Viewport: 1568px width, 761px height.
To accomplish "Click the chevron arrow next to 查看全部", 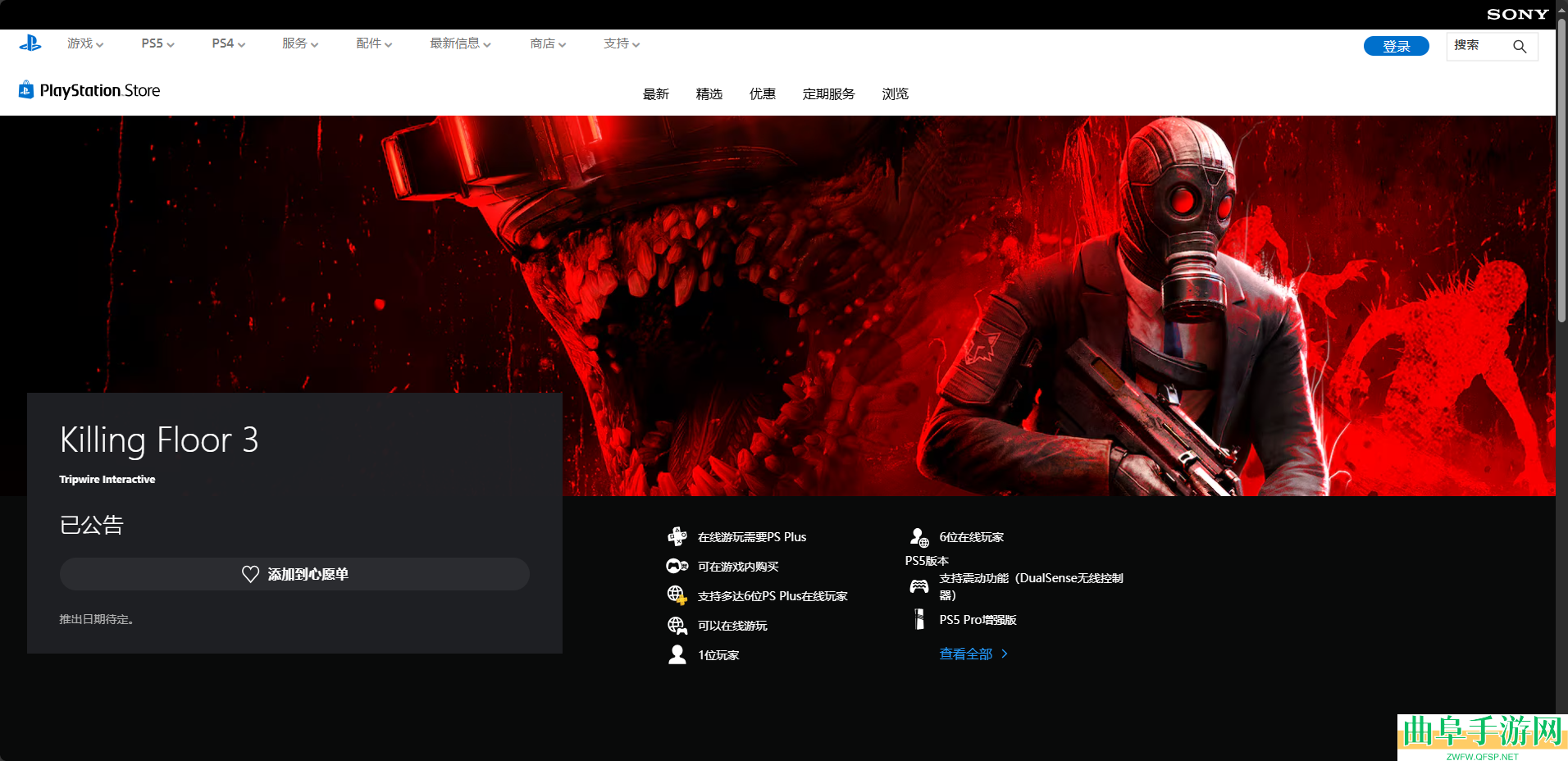I will tap(1005, 654).
